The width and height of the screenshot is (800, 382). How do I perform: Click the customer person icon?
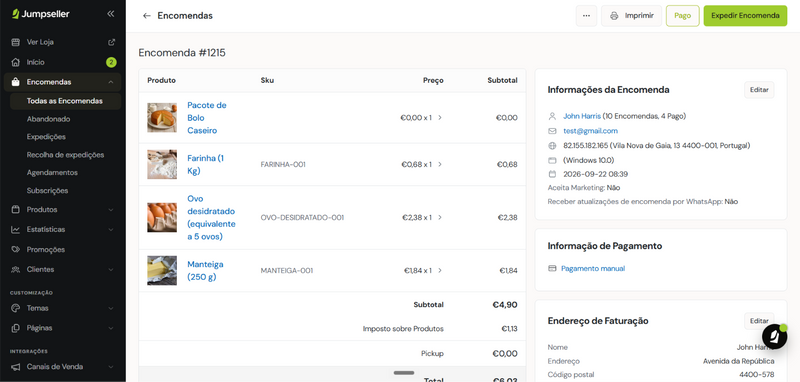[x=552, y=116]
